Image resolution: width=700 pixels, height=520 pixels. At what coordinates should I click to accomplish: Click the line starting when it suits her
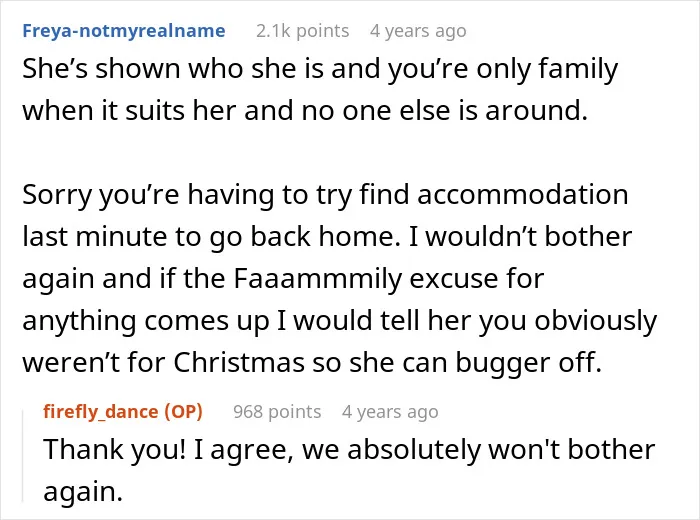tap(305, 111)
